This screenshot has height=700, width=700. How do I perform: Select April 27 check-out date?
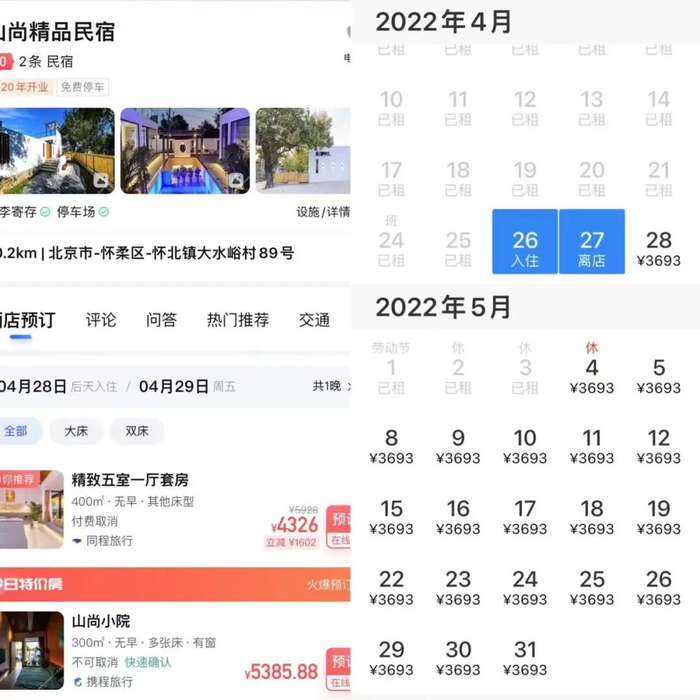click(592, 241)
